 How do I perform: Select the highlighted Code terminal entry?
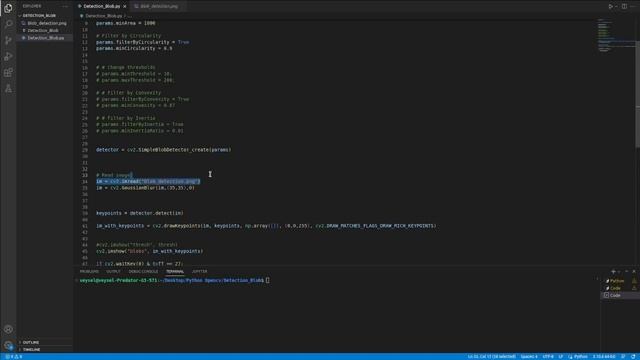[x=620, y=296]
